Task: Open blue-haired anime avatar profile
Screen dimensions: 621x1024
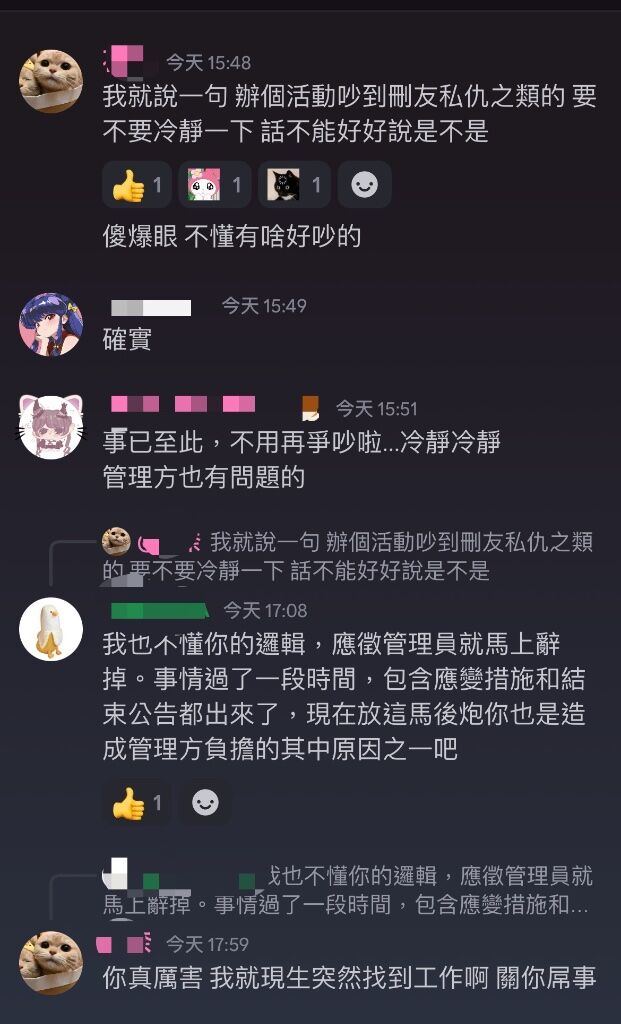Action: [51, 325]
